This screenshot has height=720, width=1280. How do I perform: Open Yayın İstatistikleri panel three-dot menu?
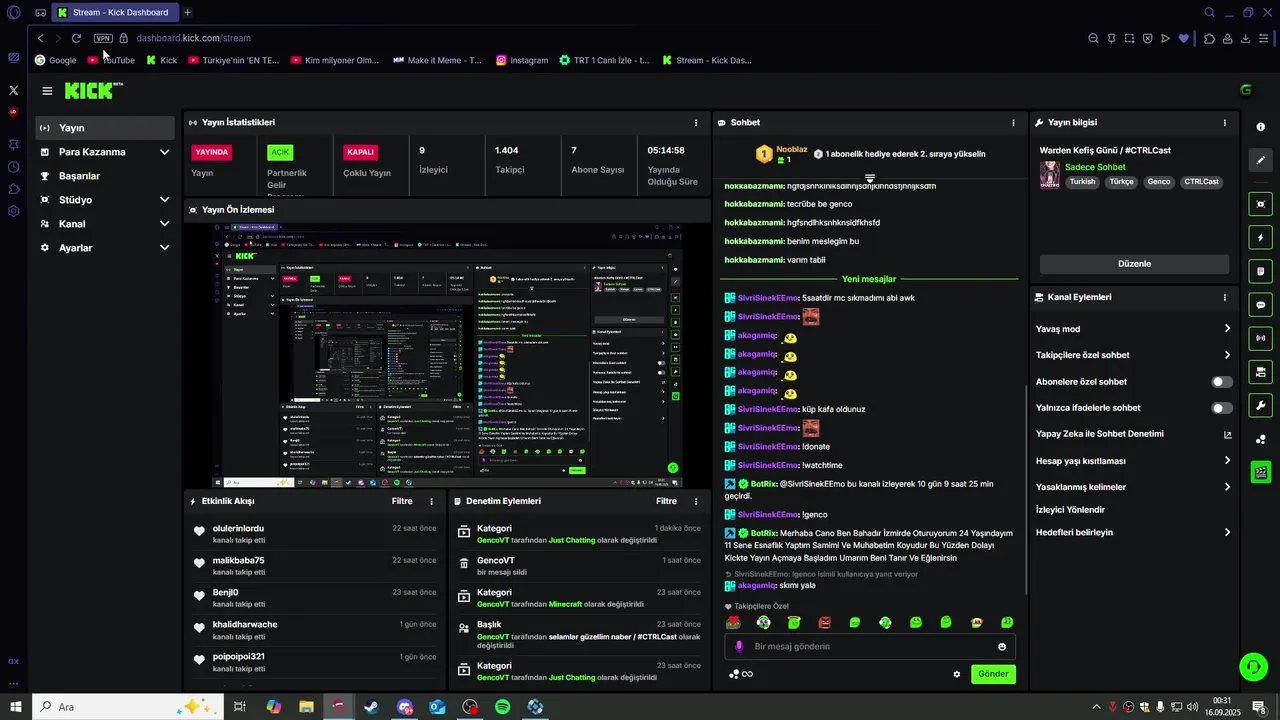click(x=696, y=122)
